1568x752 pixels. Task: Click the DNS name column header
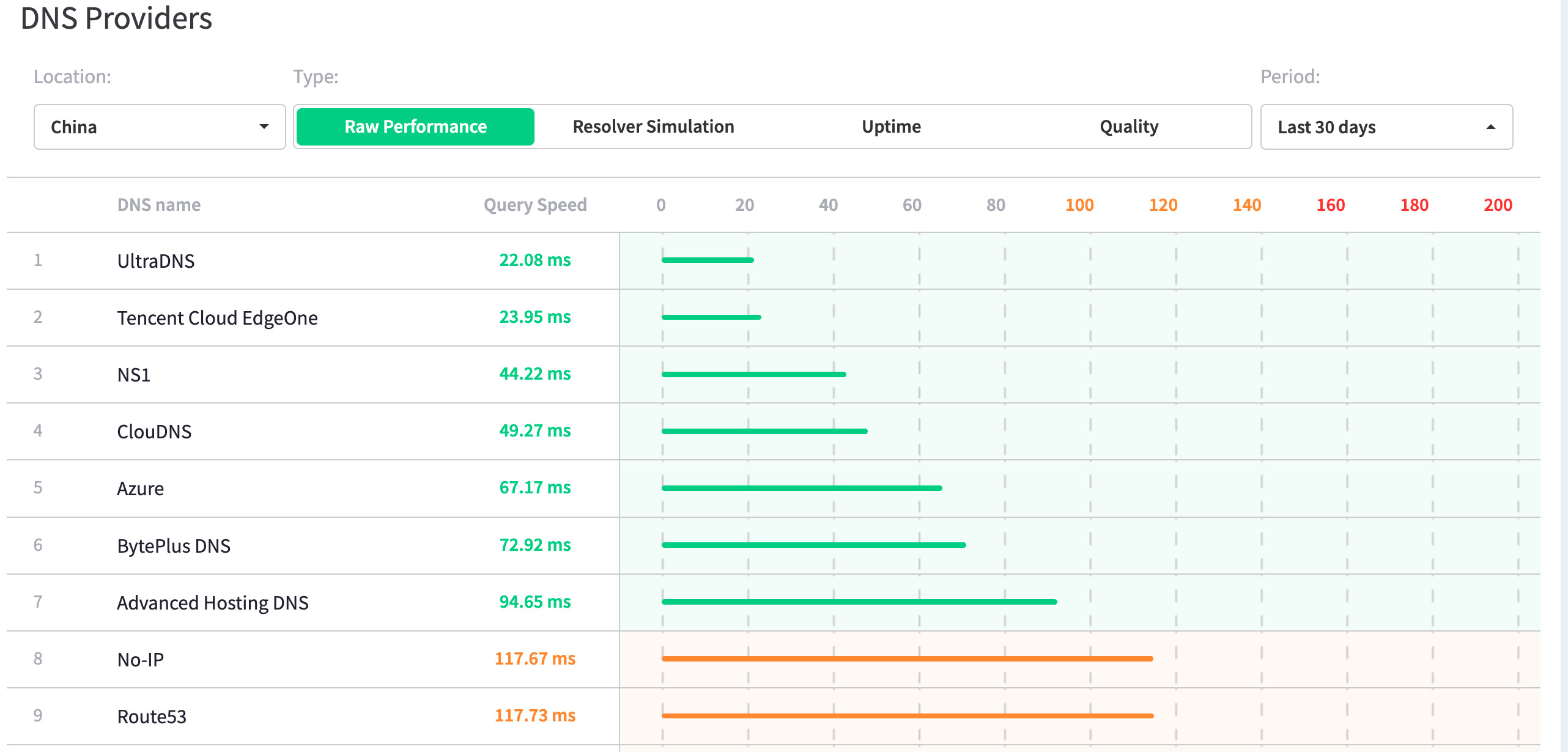tap(158, 205)
